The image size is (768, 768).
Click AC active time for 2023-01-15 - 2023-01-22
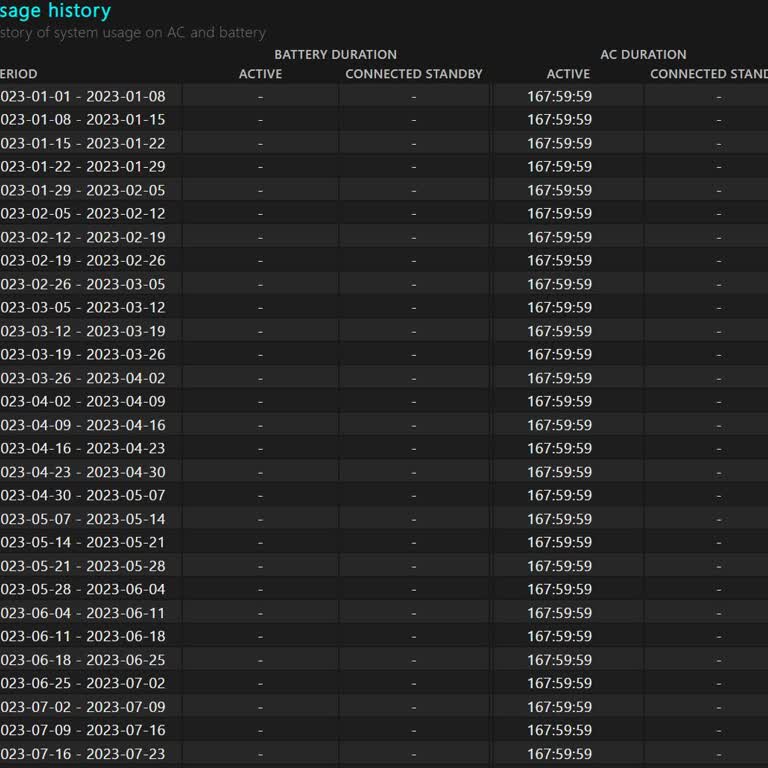tap(559, 143)
